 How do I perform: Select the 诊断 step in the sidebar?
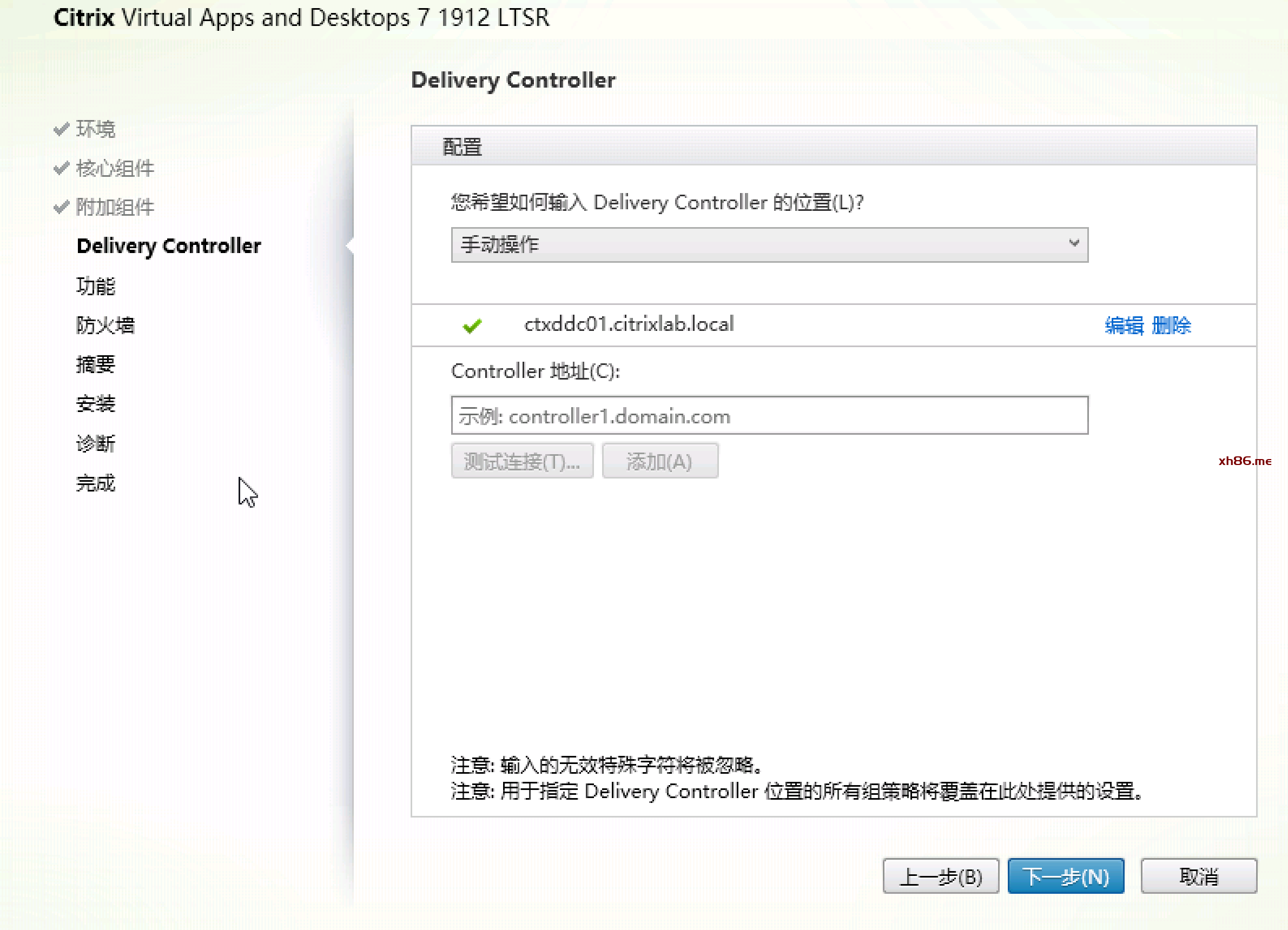click(95, 443)
